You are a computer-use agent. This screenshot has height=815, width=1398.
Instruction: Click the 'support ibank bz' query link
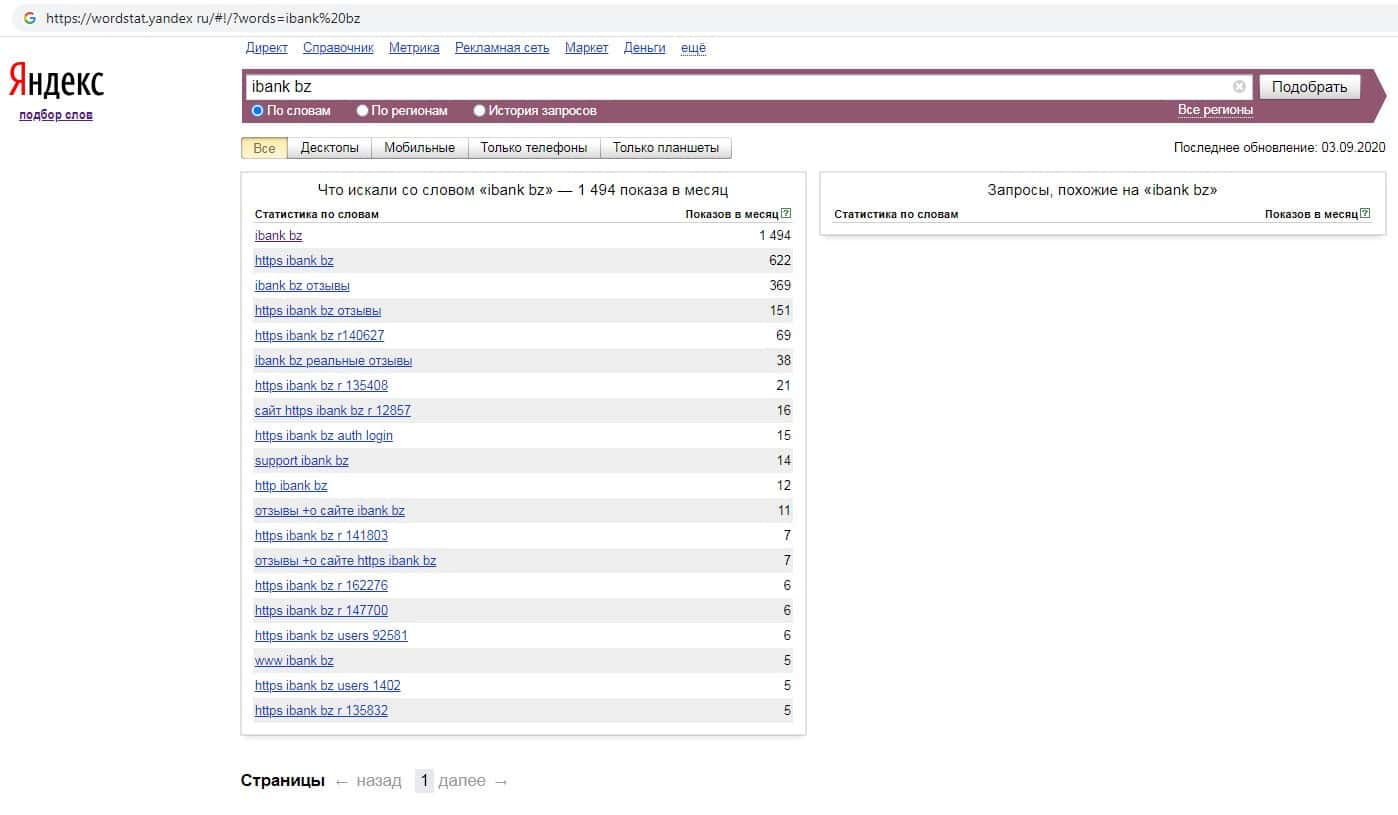[301, 461]
